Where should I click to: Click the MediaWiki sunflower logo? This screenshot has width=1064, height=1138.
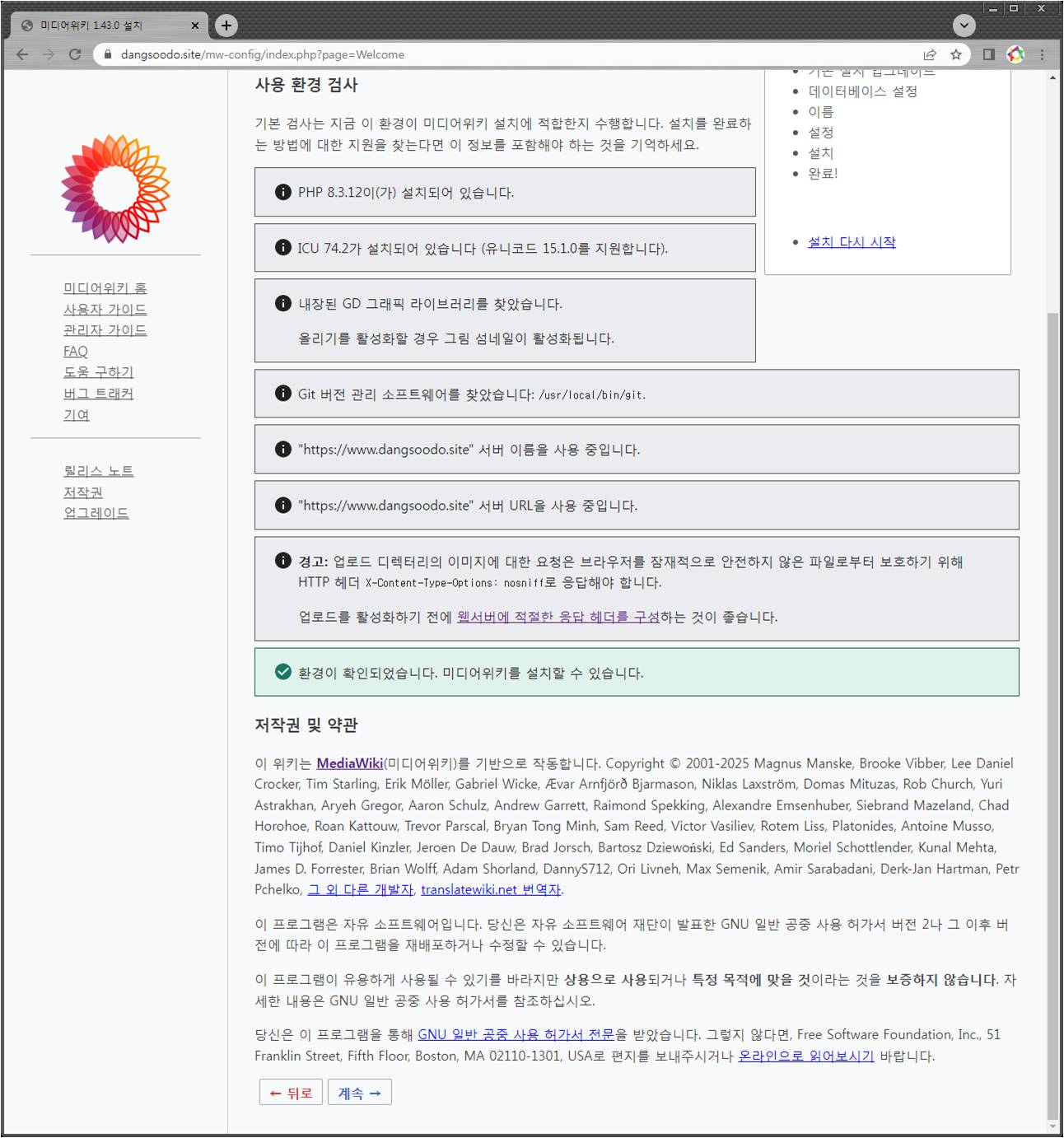coord(115,189)
